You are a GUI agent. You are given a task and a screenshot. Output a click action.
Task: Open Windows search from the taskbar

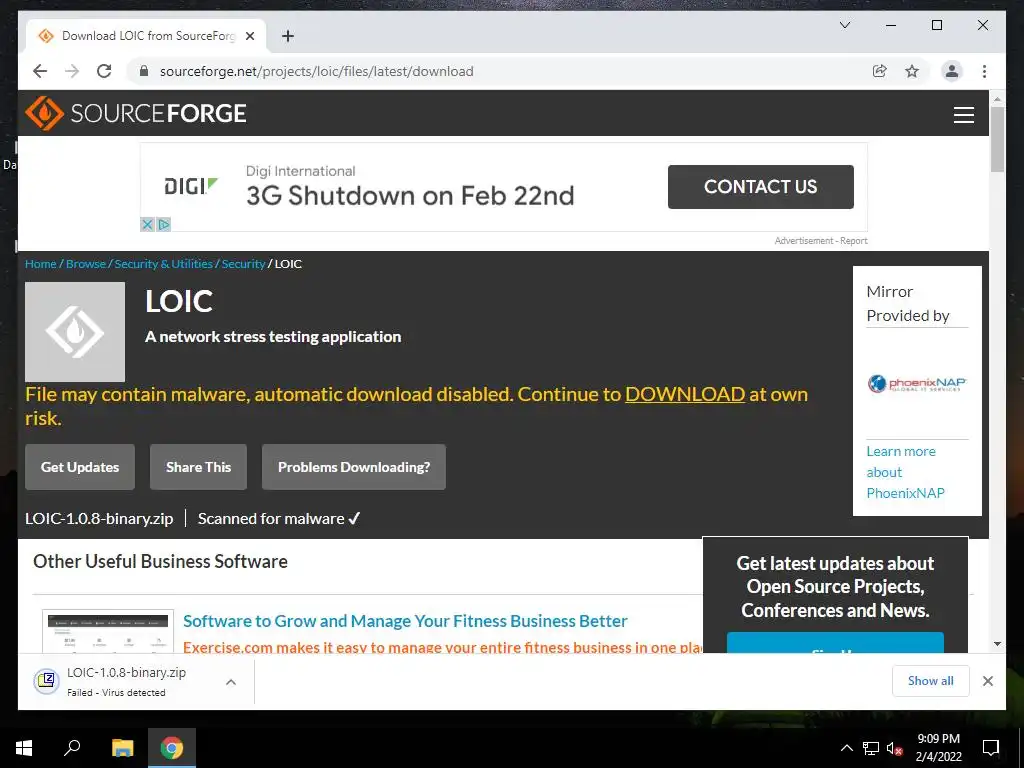72,748
